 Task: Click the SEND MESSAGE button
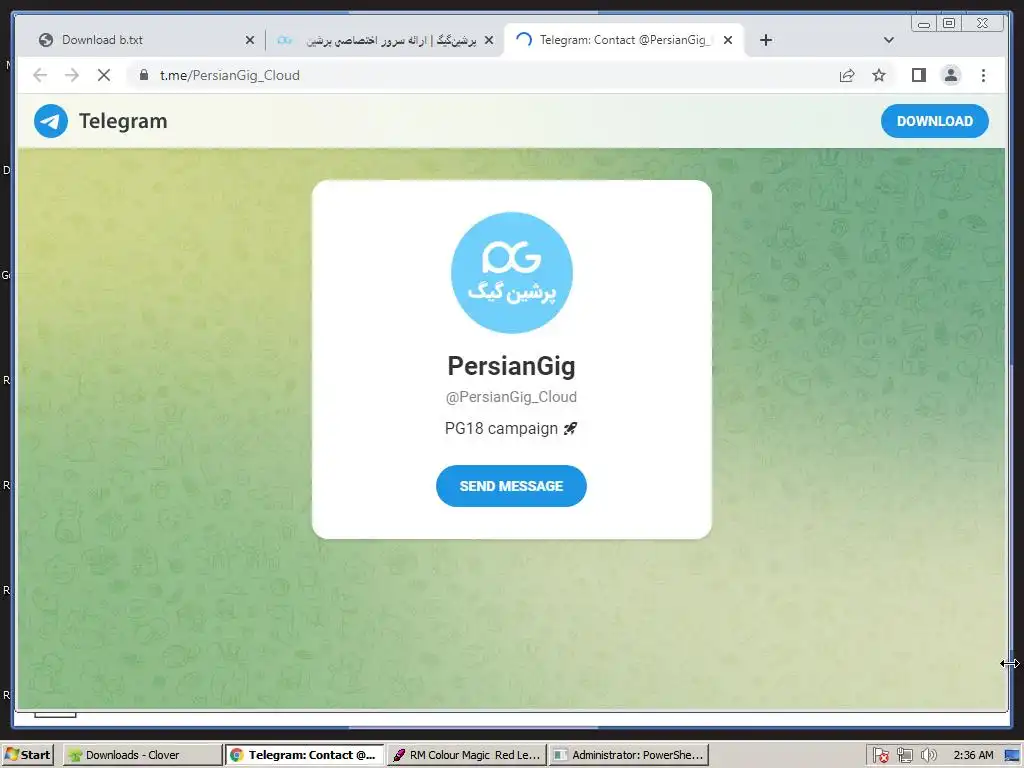[511, 486]
